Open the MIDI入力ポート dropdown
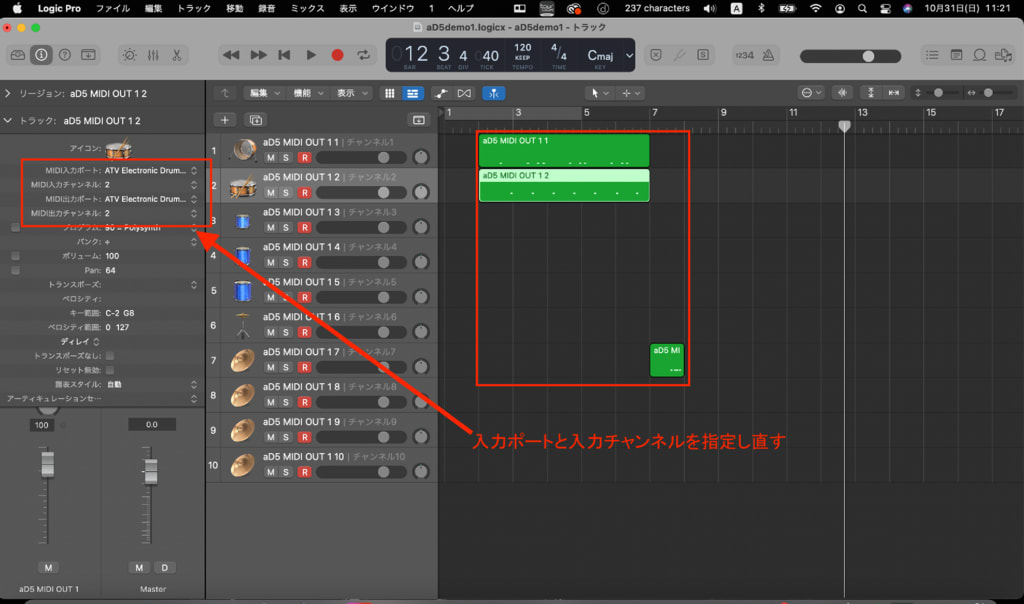 [x=150, y=171]
